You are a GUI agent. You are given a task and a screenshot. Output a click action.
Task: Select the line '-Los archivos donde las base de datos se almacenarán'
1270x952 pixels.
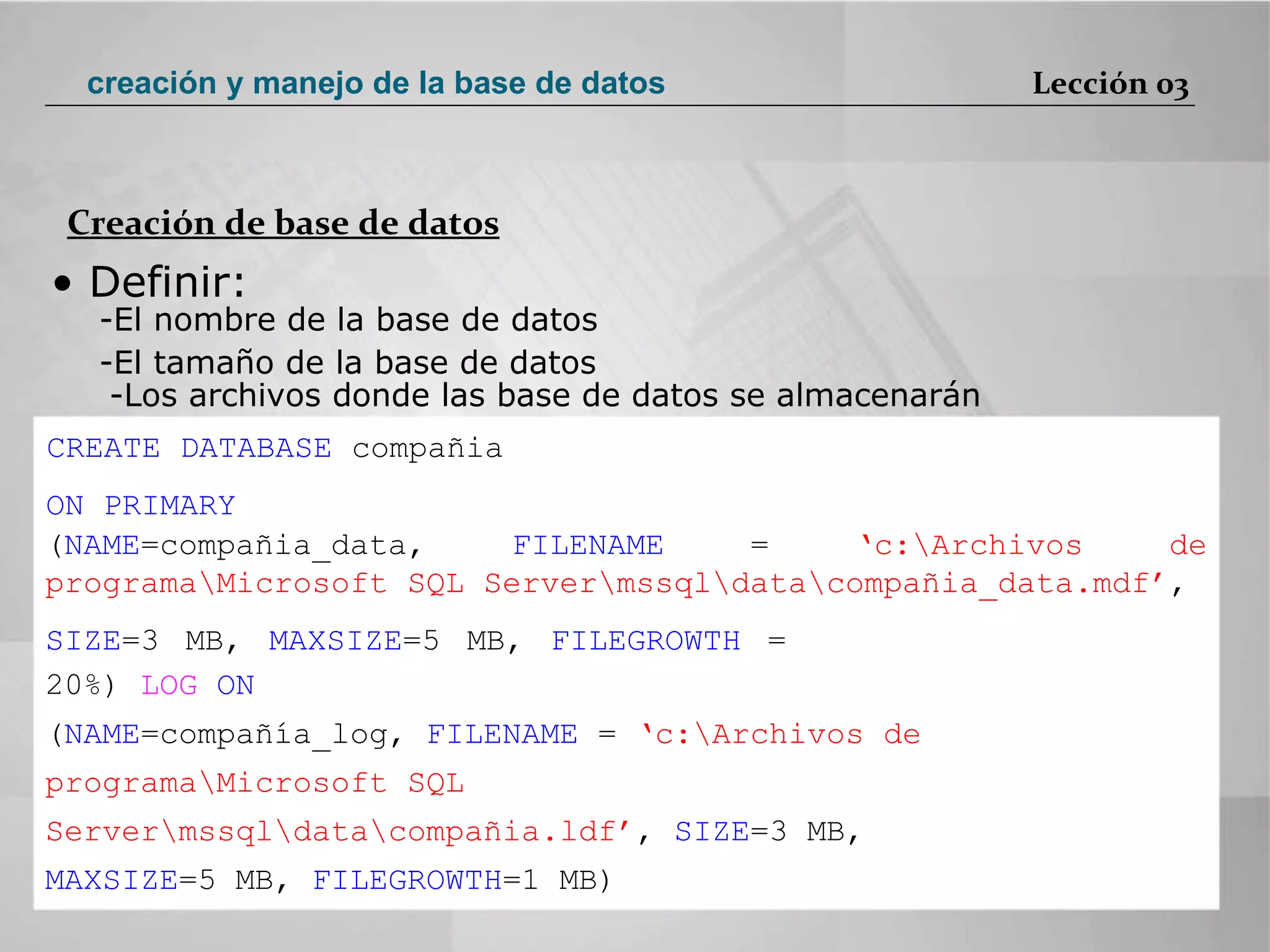coord(545,395)
